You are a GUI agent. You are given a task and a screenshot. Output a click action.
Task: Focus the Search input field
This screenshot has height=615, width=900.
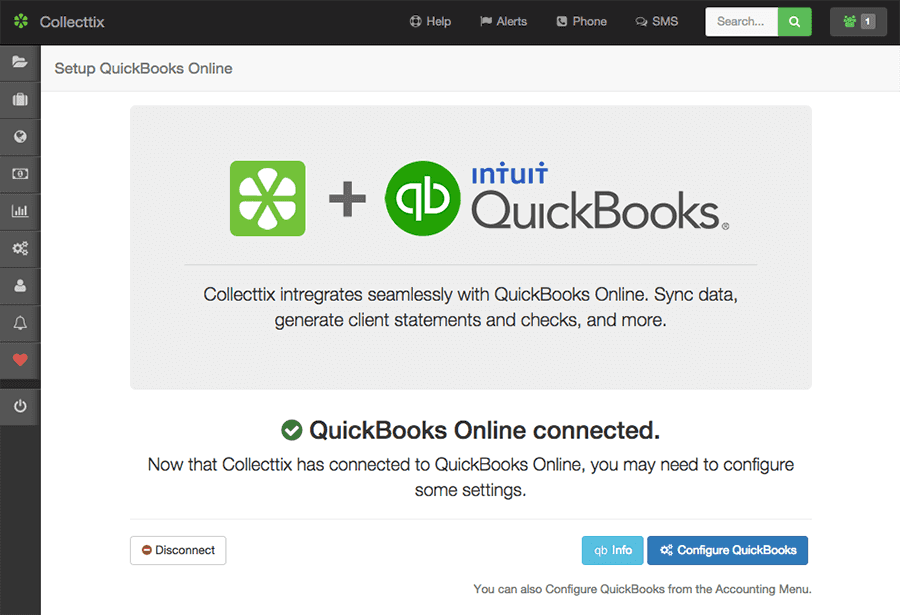pos(742,22)
